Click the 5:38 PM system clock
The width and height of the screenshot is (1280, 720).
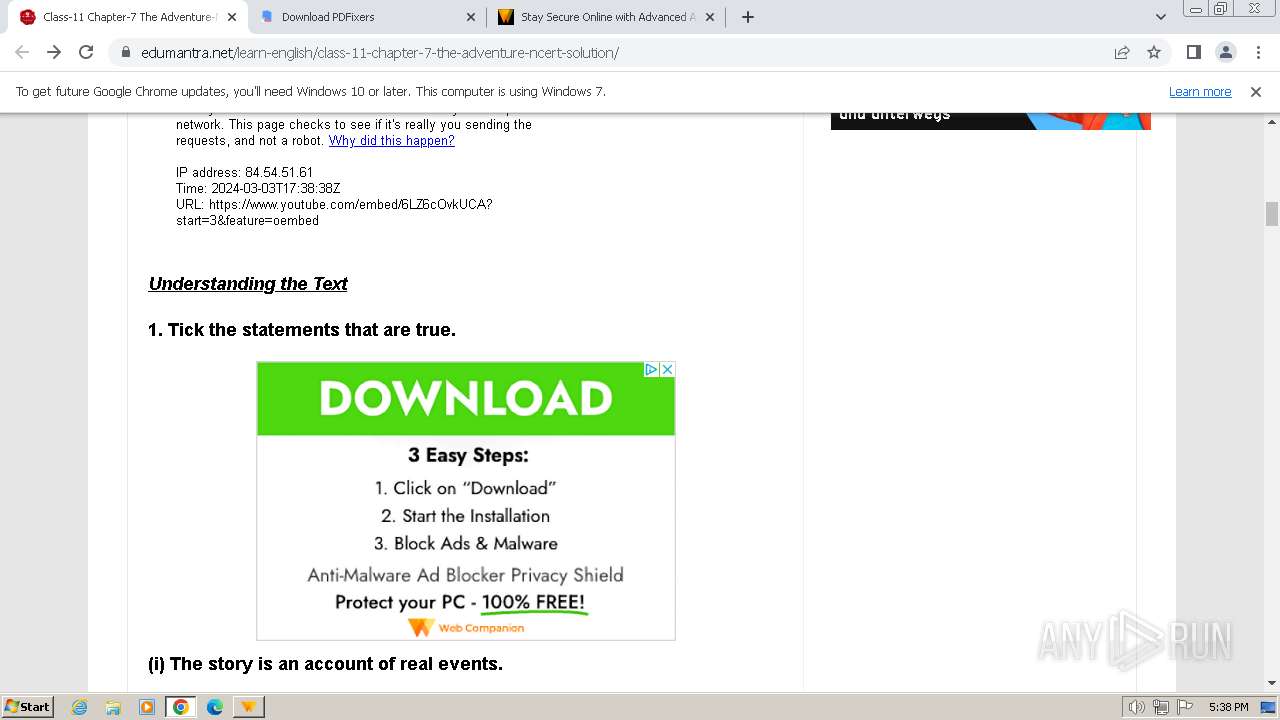(1228, 707)
